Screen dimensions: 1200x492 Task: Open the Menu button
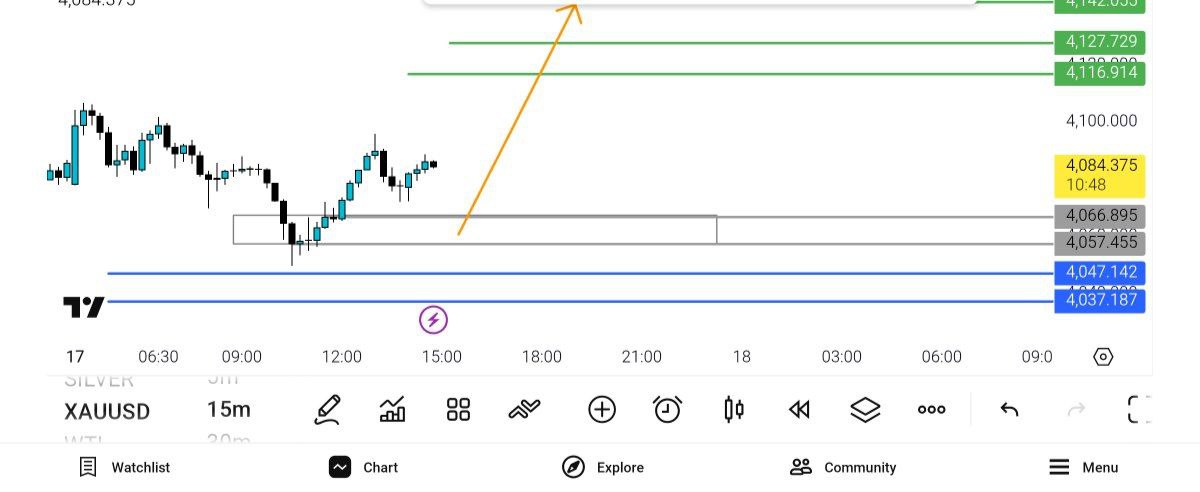click(x=1084, y=467)
